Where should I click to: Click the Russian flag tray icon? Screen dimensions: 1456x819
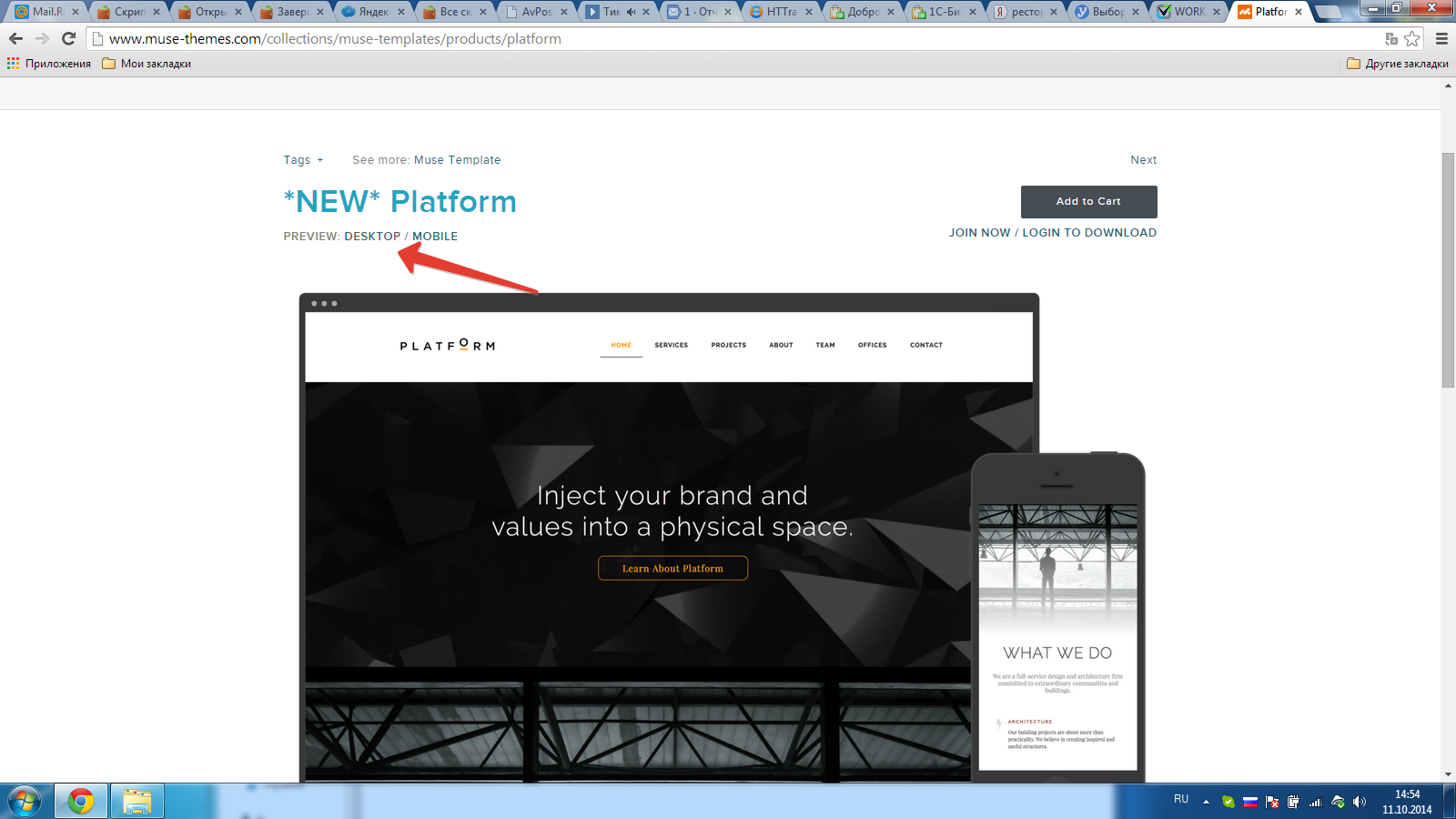[1250, 802]
